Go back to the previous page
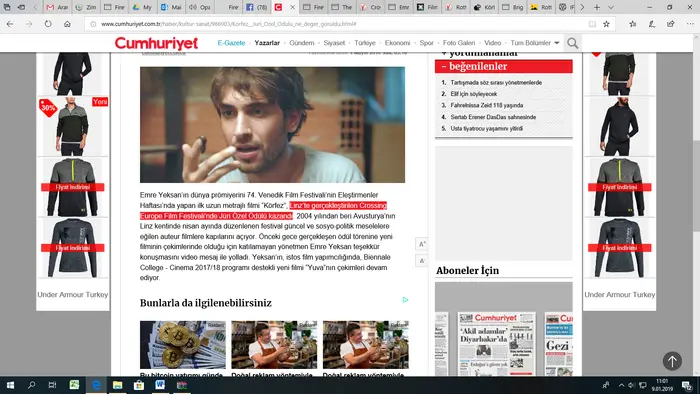This screenshot has width=700, height=394. click(10, 24)
